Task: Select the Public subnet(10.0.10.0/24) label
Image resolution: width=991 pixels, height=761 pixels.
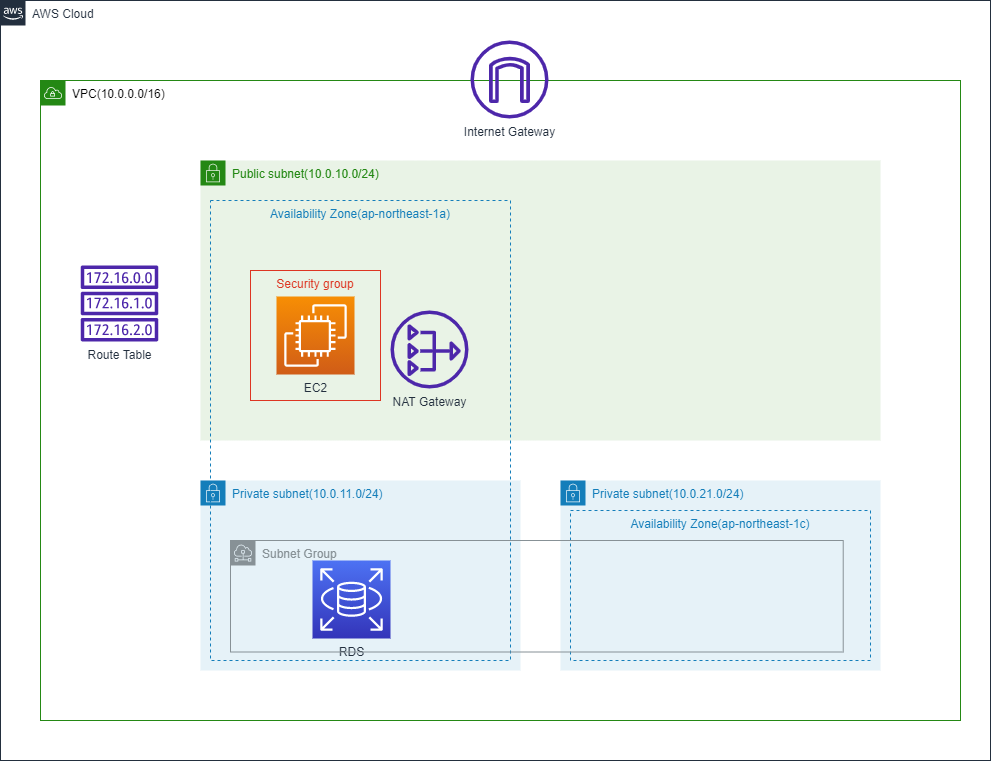Action: click(308, 173)
